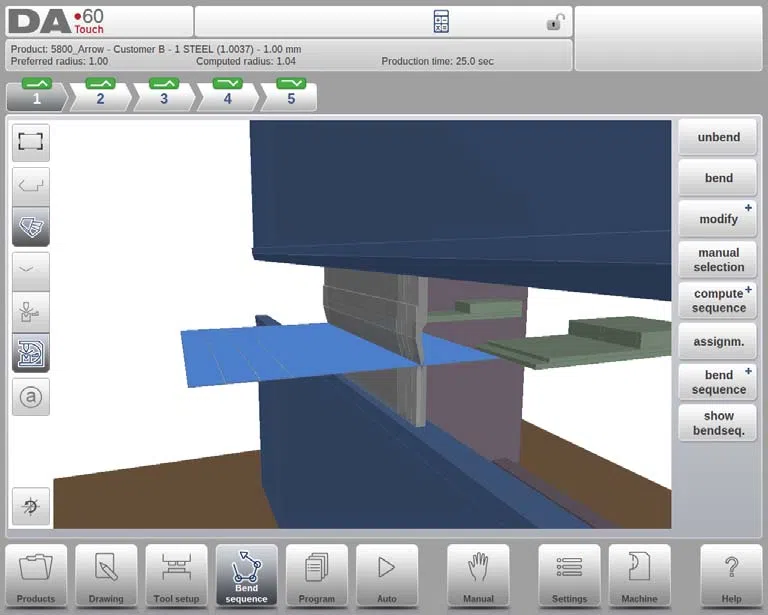Image resolution: width=768 pixels, height=615 pixels.
Task: Toggle the machine view icon
Action: (30, 353)
